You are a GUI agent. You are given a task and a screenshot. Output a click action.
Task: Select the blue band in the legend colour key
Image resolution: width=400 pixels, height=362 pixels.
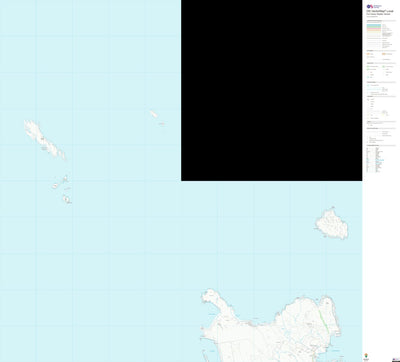click(x=374, y=26)
